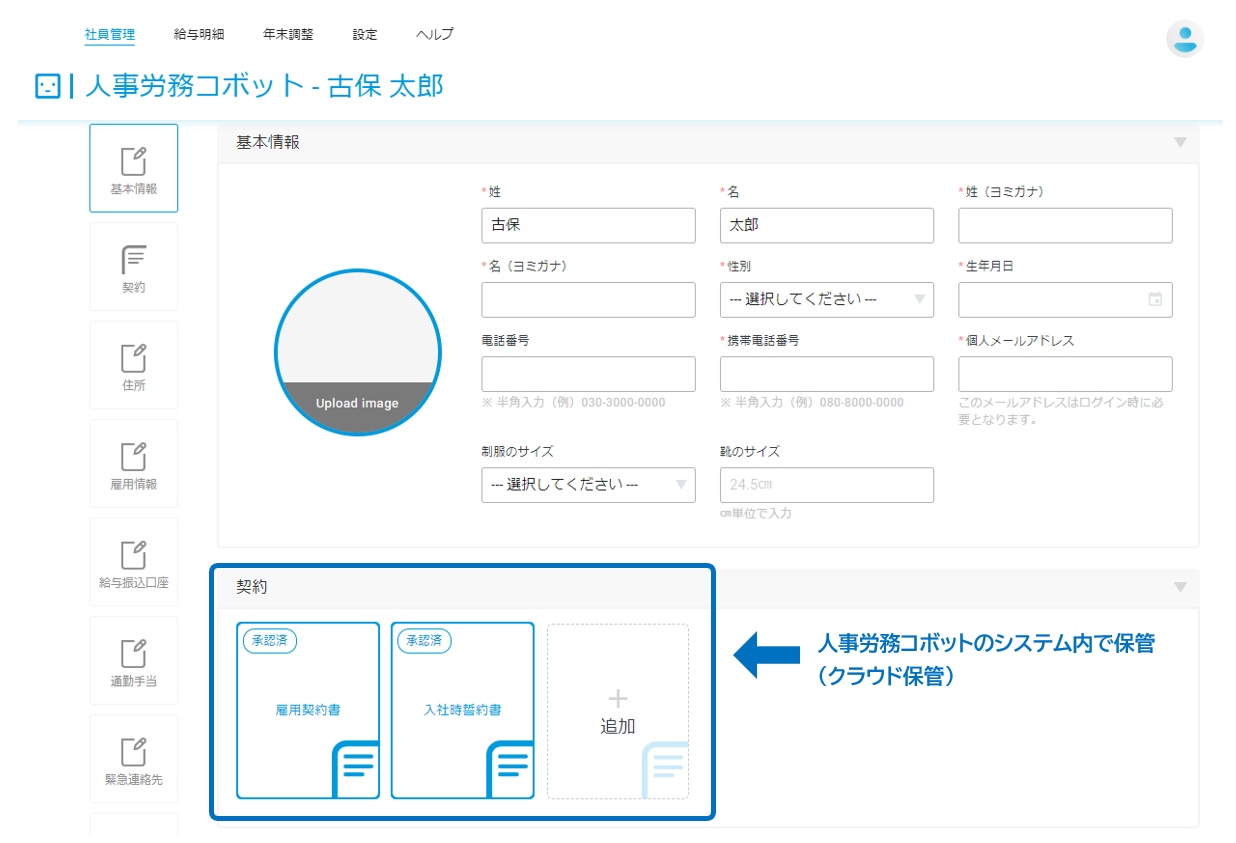This screenshot has width=1236, height=843.
Task: Click the Upload image photo circle
Action: [x=358, y=353]
